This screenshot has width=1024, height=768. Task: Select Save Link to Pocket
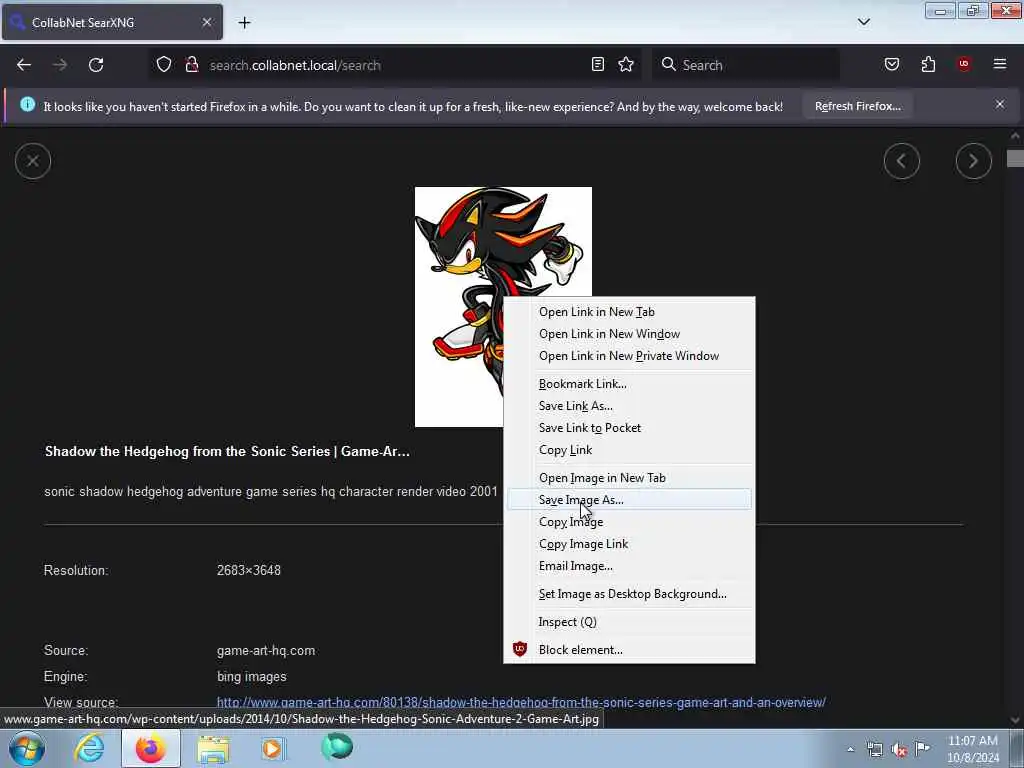[629, 428]
